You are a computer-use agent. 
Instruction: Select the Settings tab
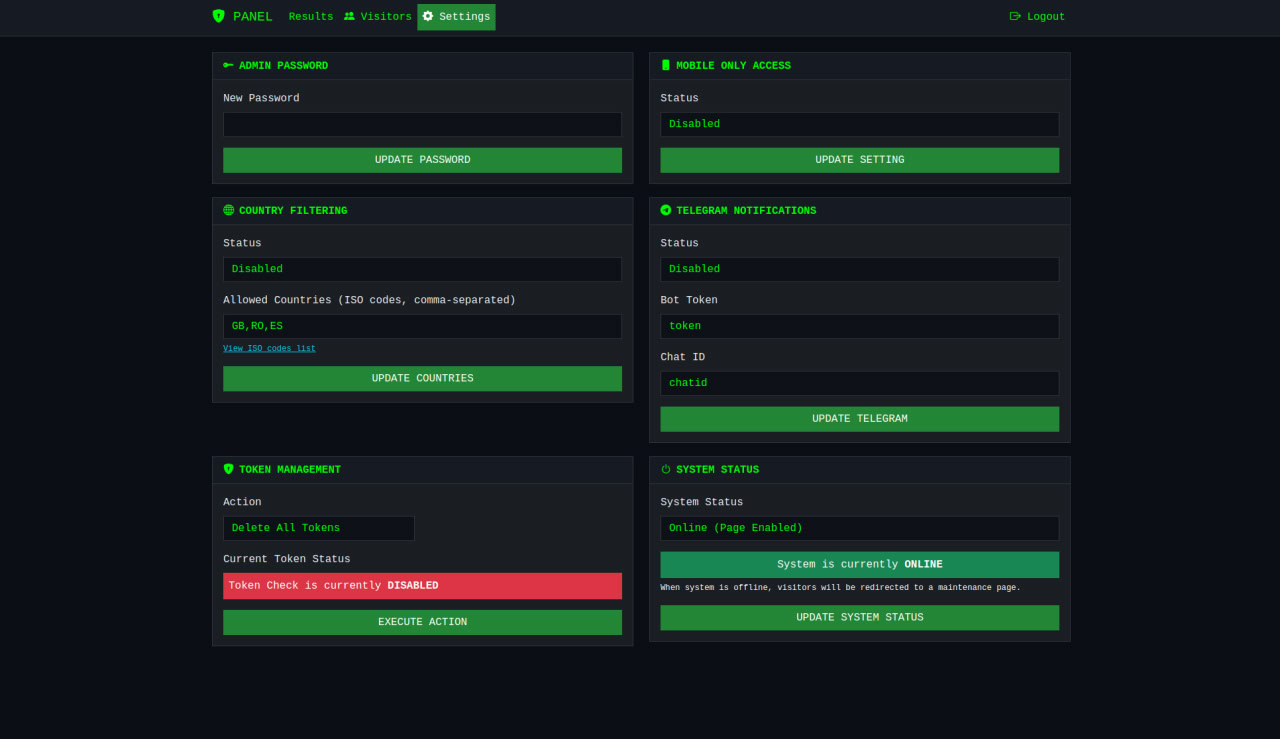pos(456,17)
